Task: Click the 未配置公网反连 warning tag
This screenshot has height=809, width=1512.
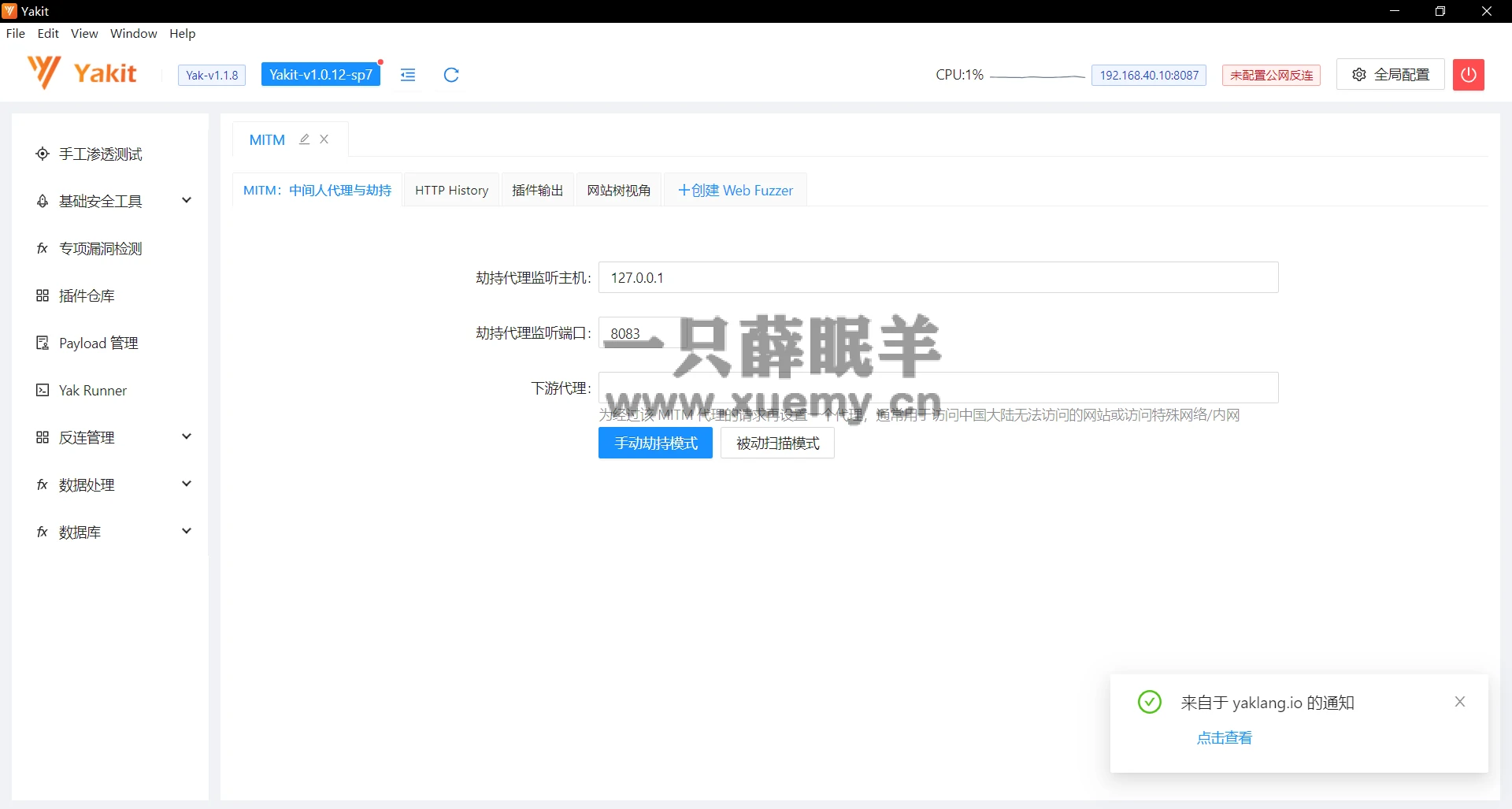Action: click(x=1271, y=75)
